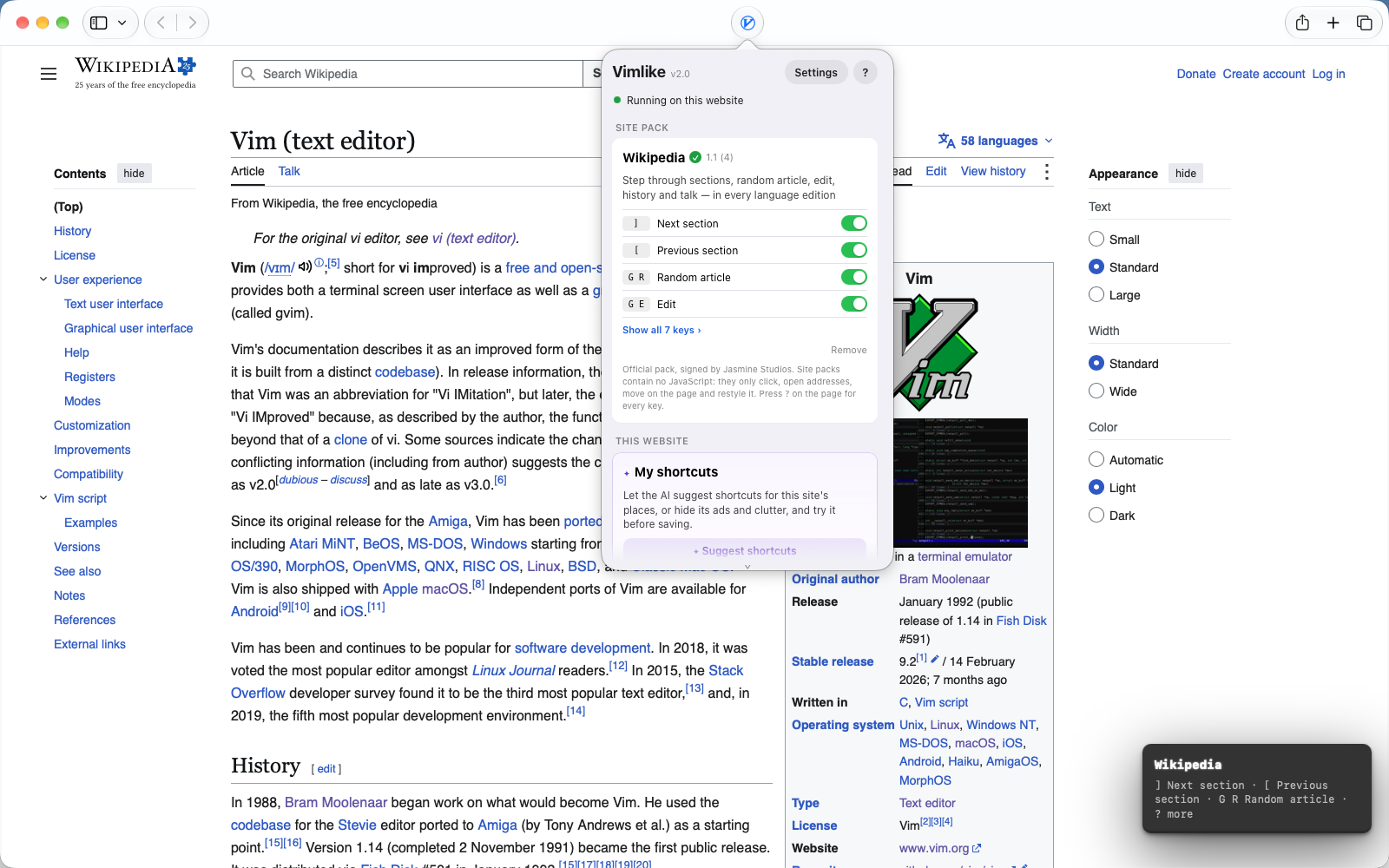Open the Vimlike extension toolbar icon
Screen dimensions: 1389x868
747,23
